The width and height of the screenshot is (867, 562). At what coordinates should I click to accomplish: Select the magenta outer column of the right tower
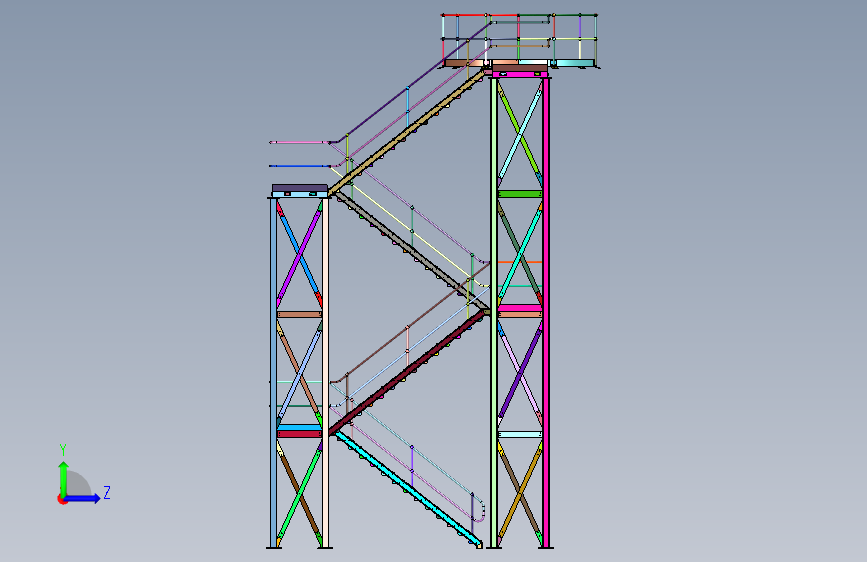(x=546, y=313)
